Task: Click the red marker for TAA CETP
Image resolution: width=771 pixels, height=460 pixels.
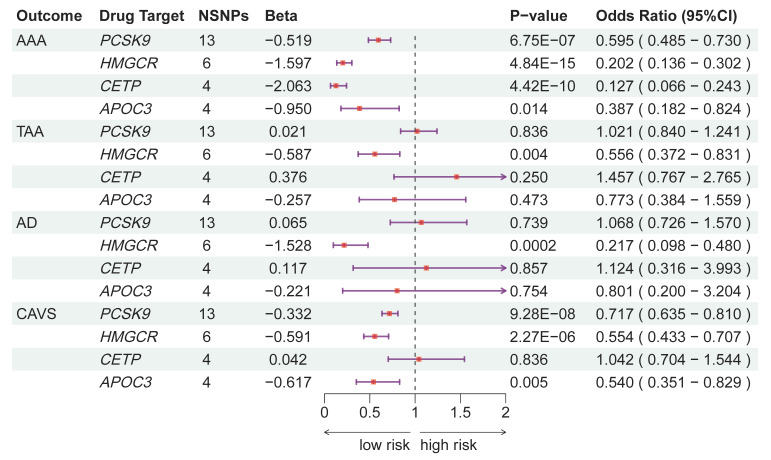Action: [456, 177]
